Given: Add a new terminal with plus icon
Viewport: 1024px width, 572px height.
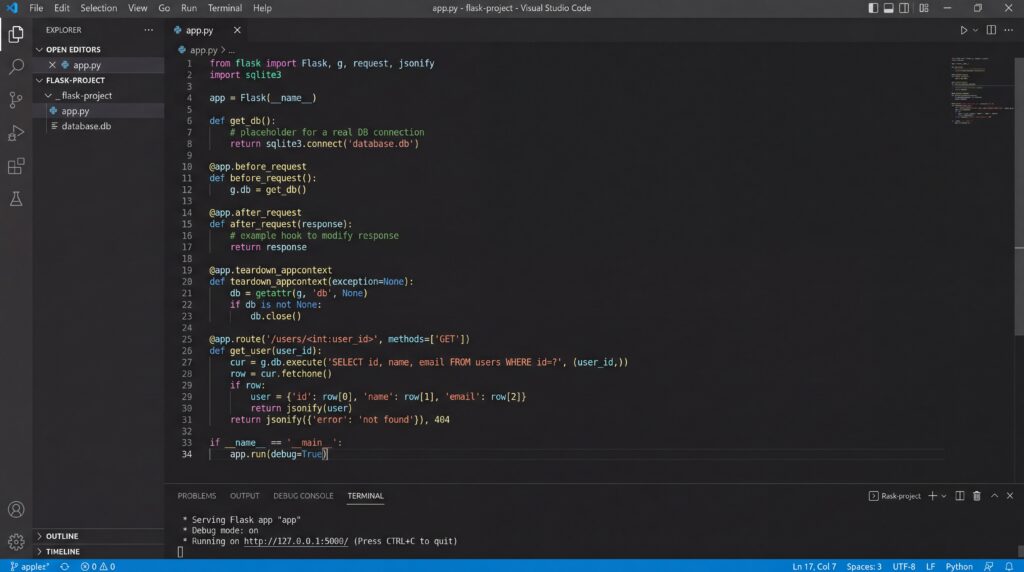Looking at the screenshot, I should pos(933,496).
